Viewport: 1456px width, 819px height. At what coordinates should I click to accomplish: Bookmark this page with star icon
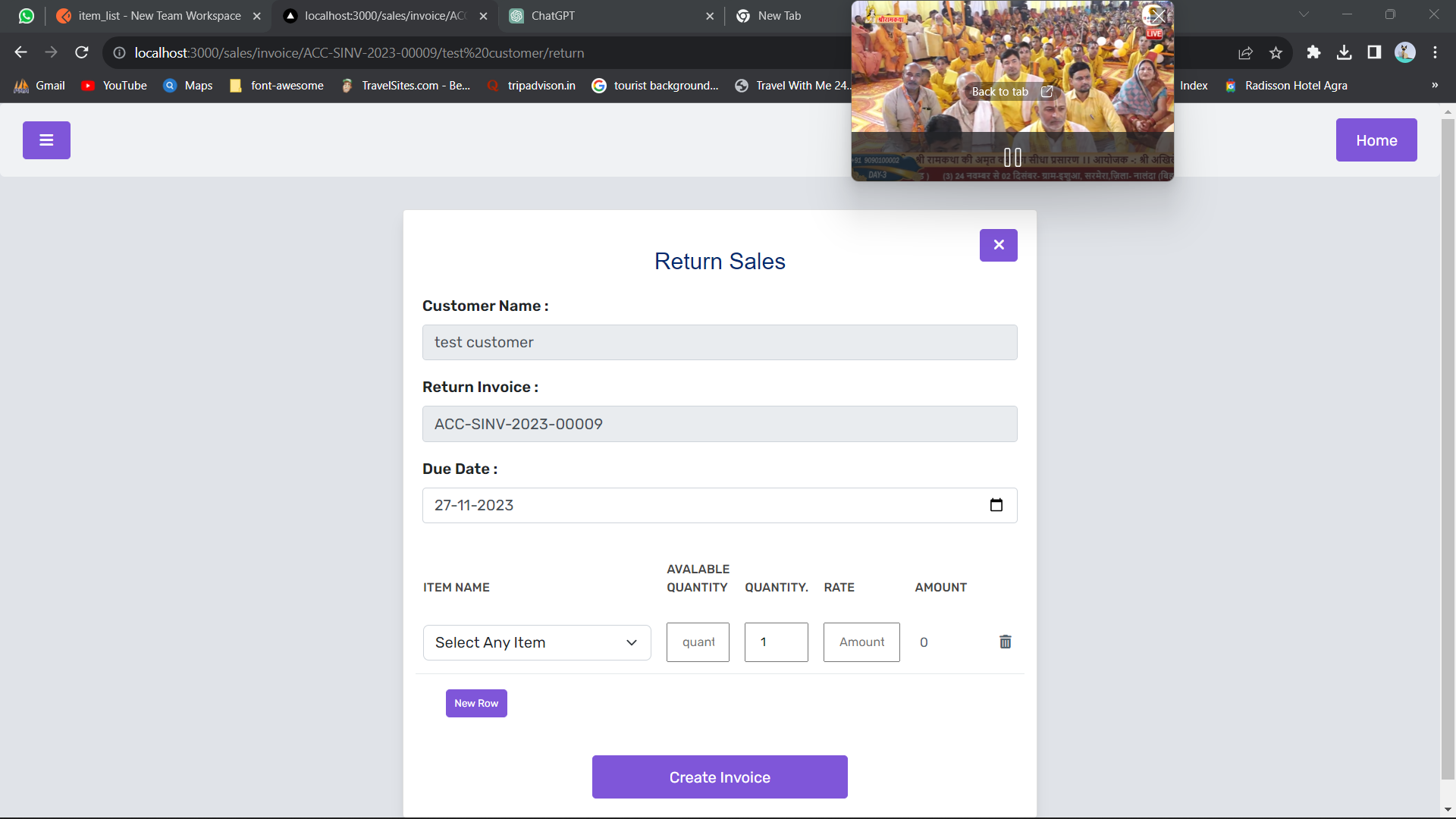(1276, 52)
